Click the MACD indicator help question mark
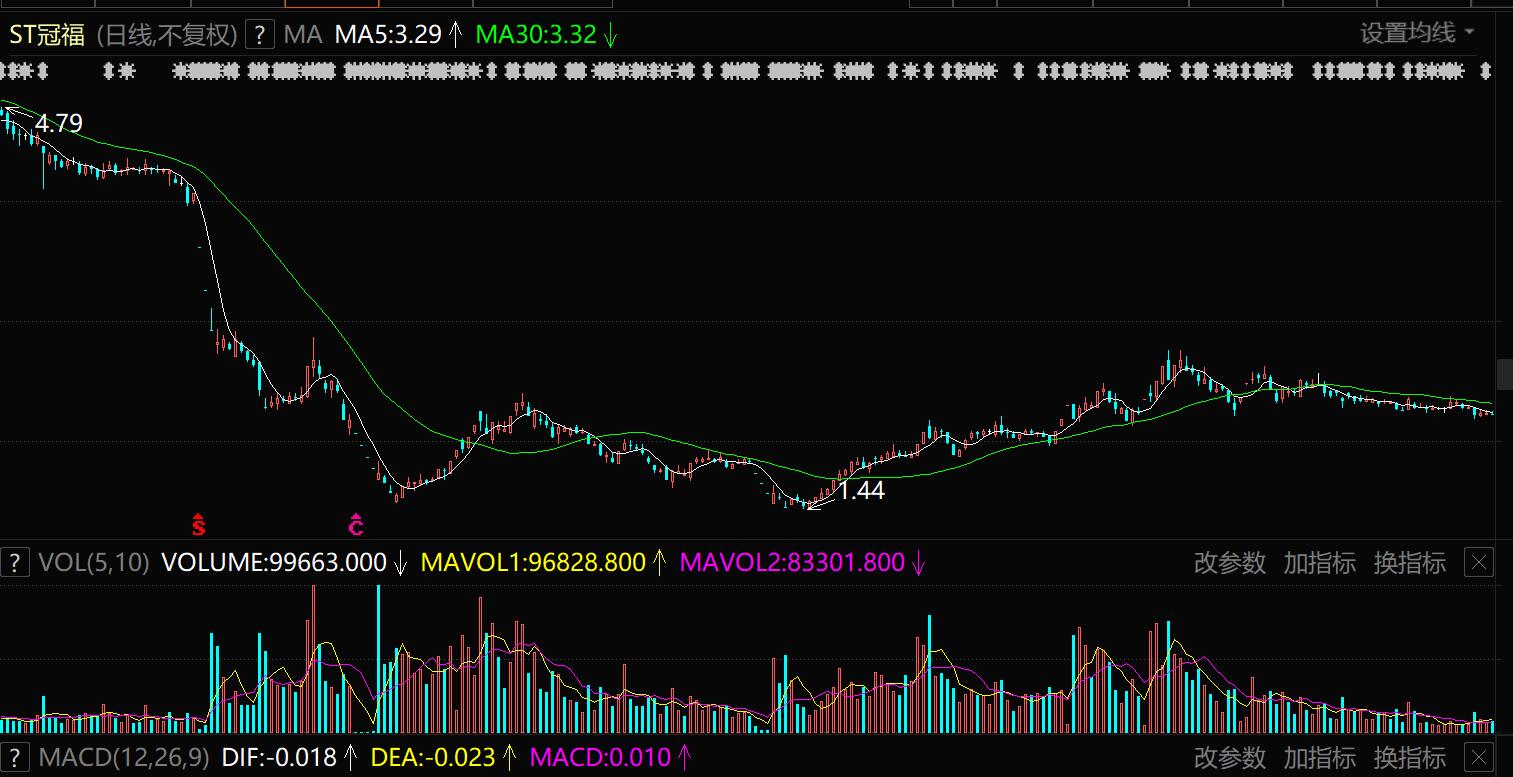Image resolution: width=1513 pixels, height=777 pixels. 14,758
